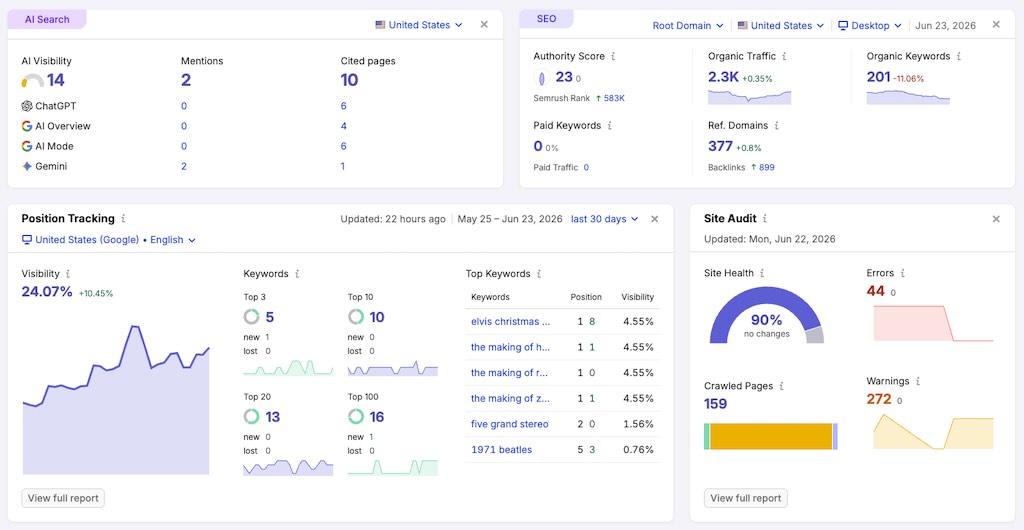Open the 1971 beatles keyword link

click(502, 450)
